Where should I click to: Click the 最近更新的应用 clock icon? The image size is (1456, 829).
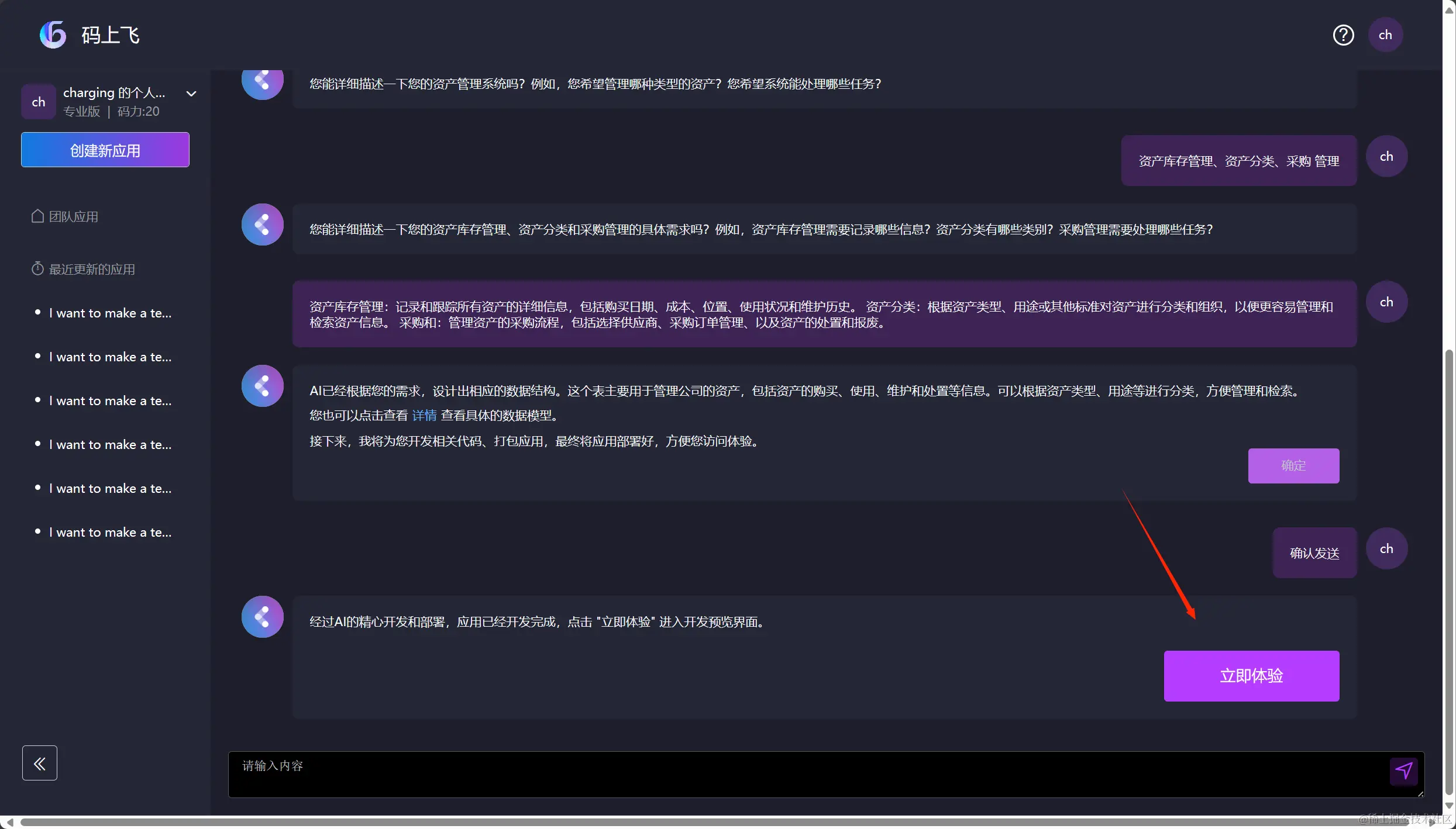(37, 269)
